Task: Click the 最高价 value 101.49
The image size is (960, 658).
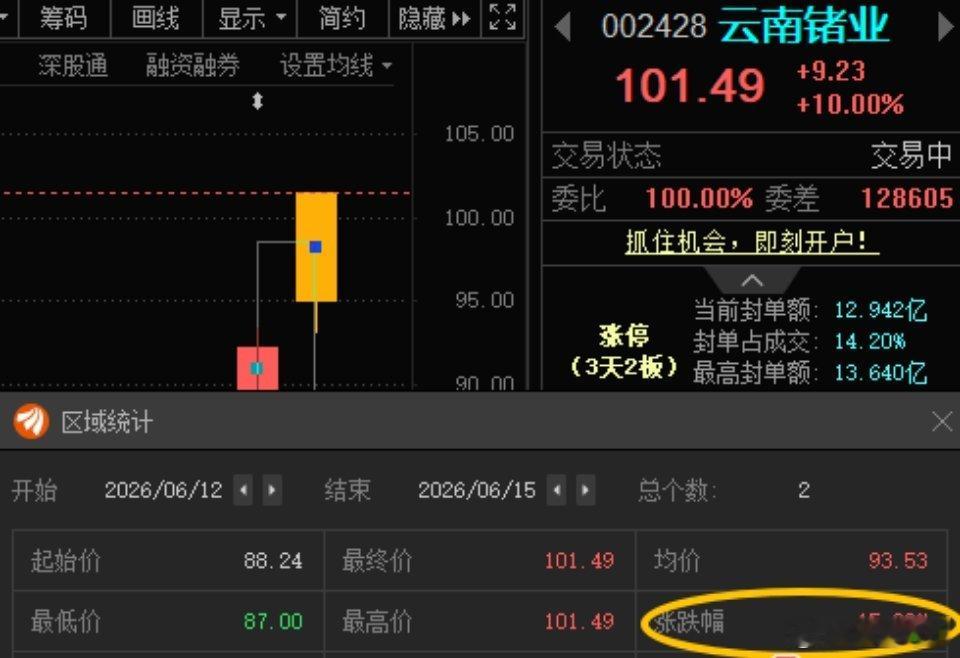Action: click(x=579, y=622)
